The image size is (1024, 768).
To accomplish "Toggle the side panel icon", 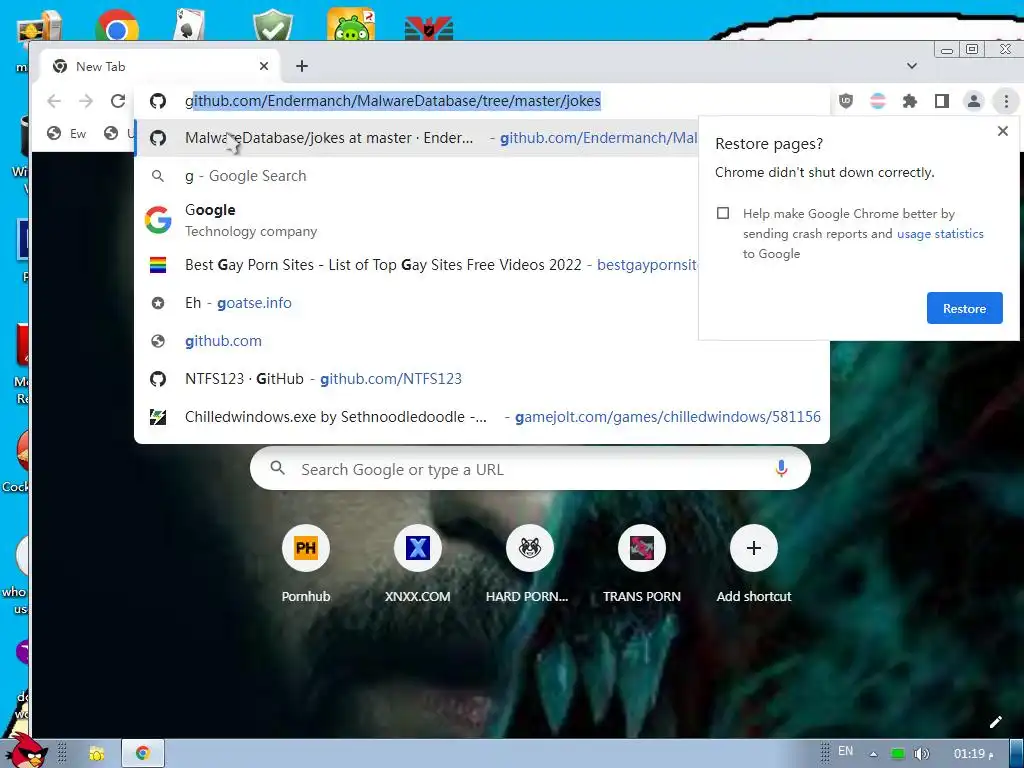I will pyautogui.click(x=942, y=101).
